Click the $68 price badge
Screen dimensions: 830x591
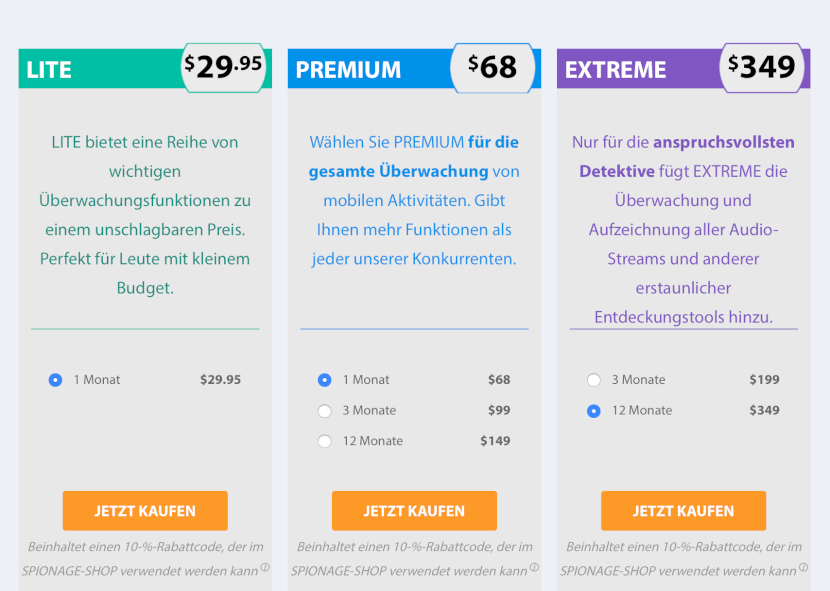pos(492,68)
